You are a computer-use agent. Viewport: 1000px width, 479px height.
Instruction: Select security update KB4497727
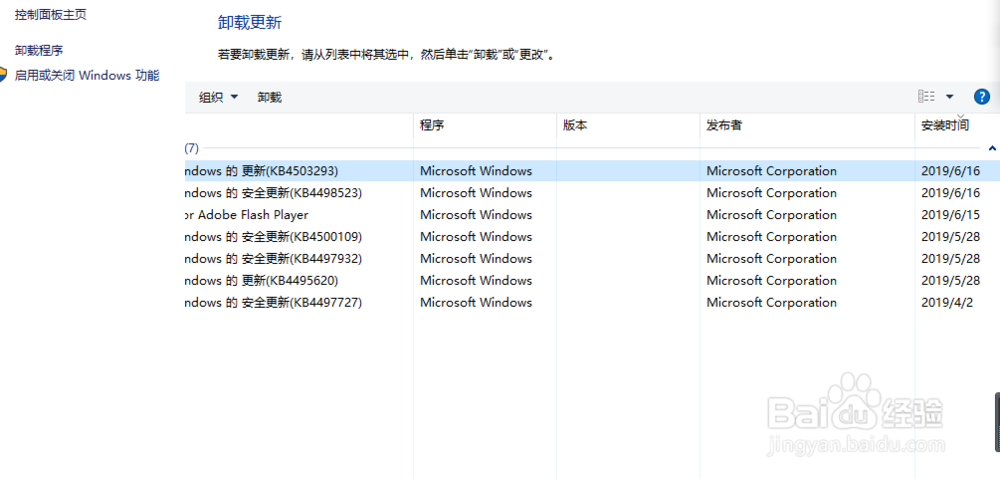click(x=592, y=302)
